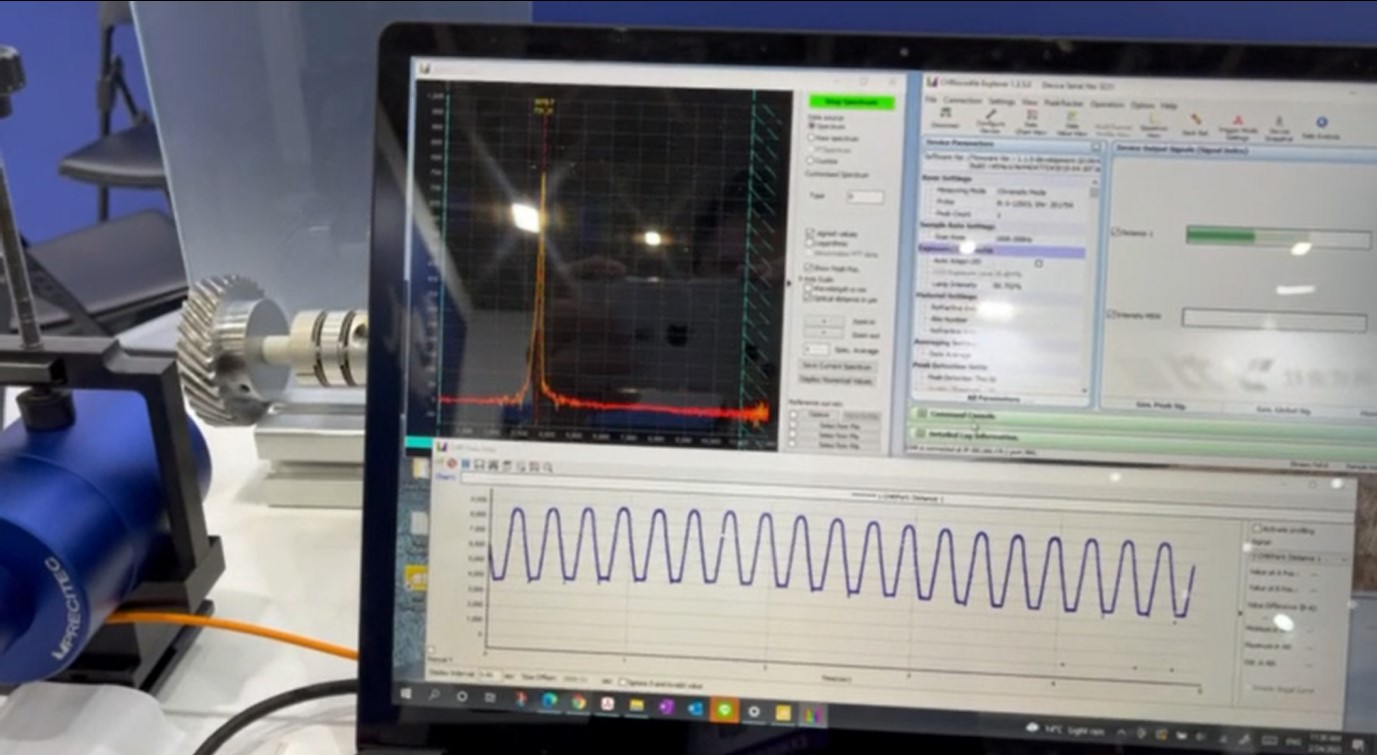Open File Explorer from taskbar
The width and height of the screenshot is (1377, 755).
point(636,705)
